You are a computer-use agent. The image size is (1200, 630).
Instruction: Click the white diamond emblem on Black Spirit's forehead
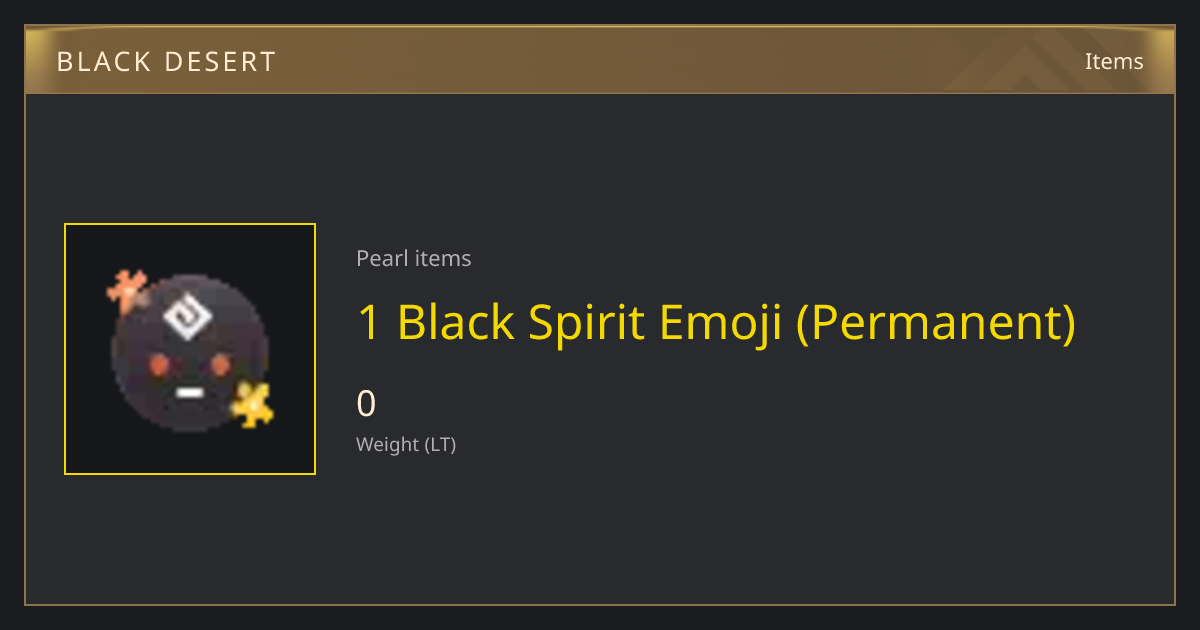pos(190,316)
